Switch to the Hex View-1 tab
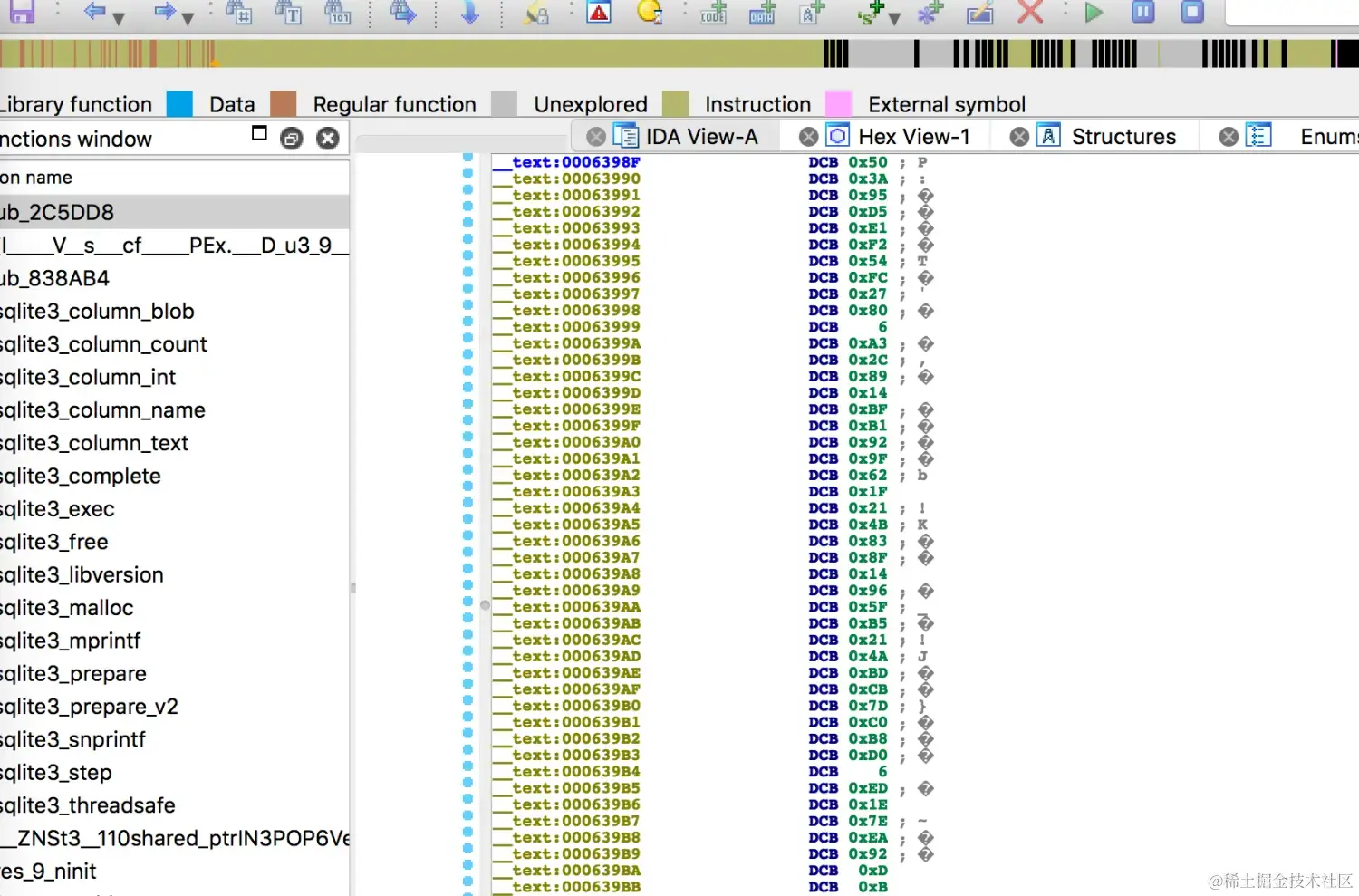The image size is (1359, 896). point(913,135)
